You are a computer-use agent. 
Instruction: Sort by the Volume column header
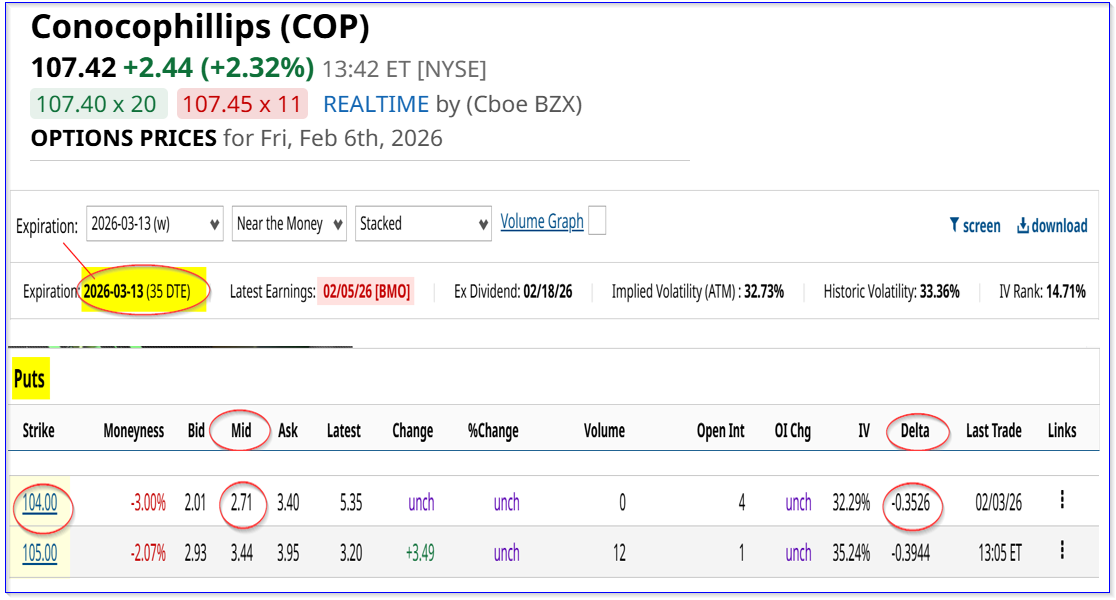point(604,431)
